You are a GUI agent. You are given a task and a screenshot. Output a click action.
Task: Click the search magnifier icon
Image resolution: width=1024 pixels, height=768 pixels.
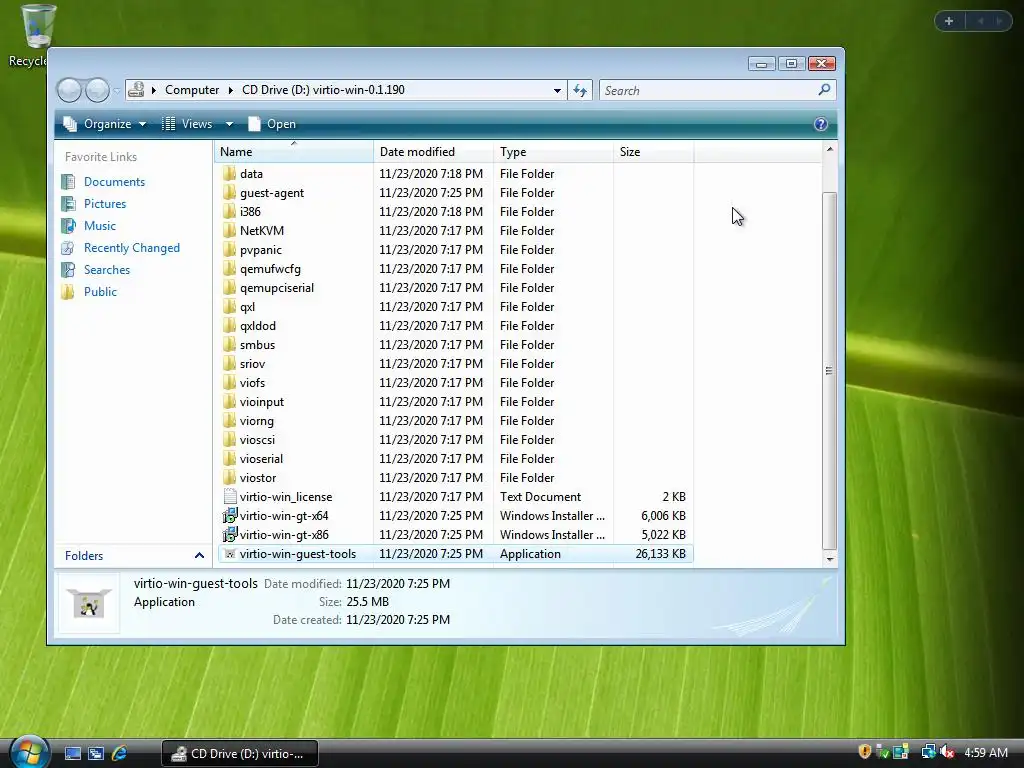click(824, 90)
